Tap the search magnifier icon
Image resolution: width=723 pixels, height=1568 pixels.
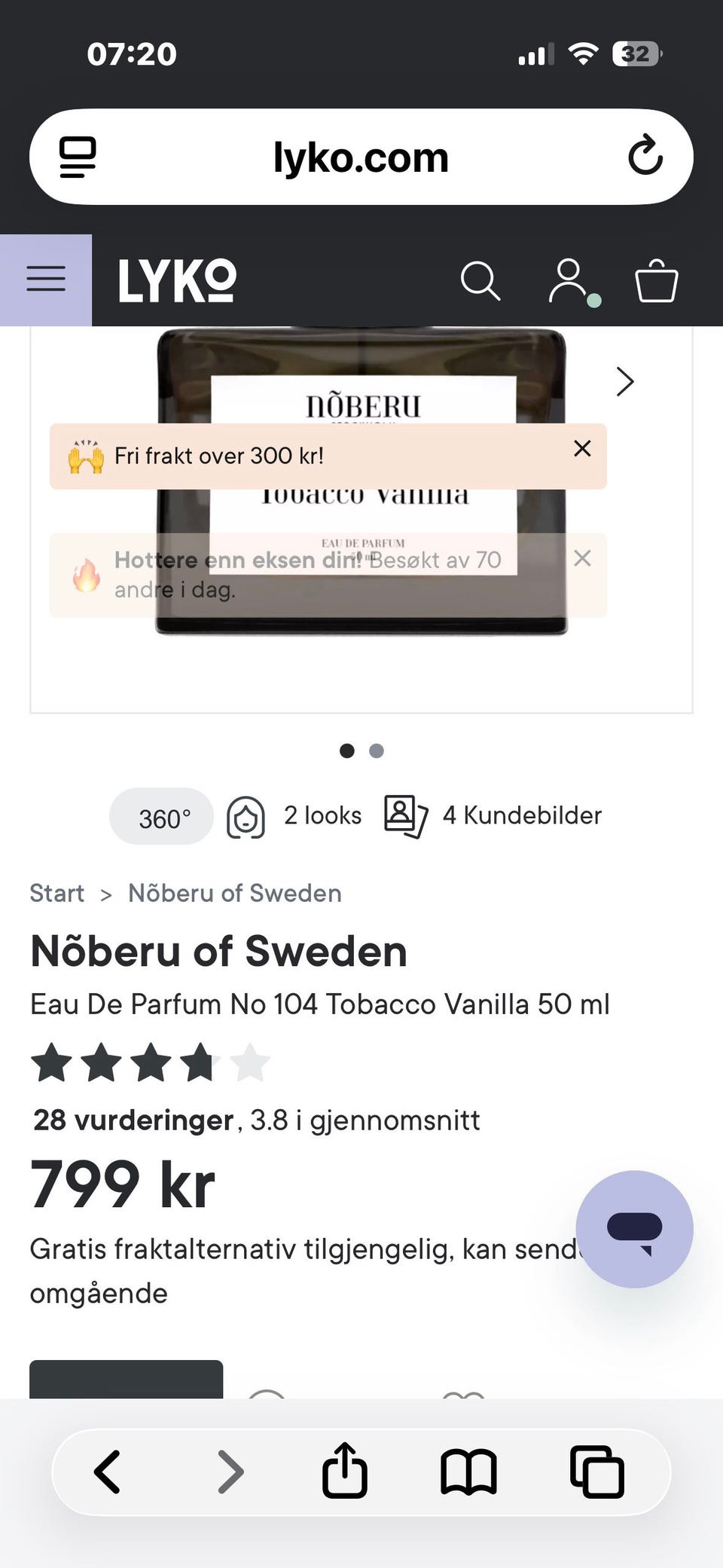pyautogui.click(x=480, y=281)
